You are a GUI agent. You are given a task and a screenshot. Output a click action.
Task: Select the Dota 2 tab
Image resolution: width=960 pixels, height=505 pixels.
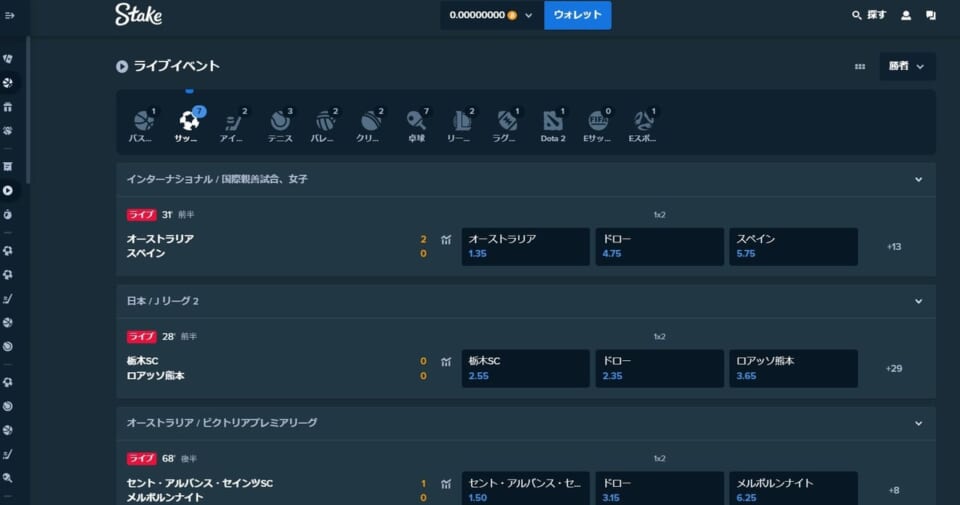[553, 125]
